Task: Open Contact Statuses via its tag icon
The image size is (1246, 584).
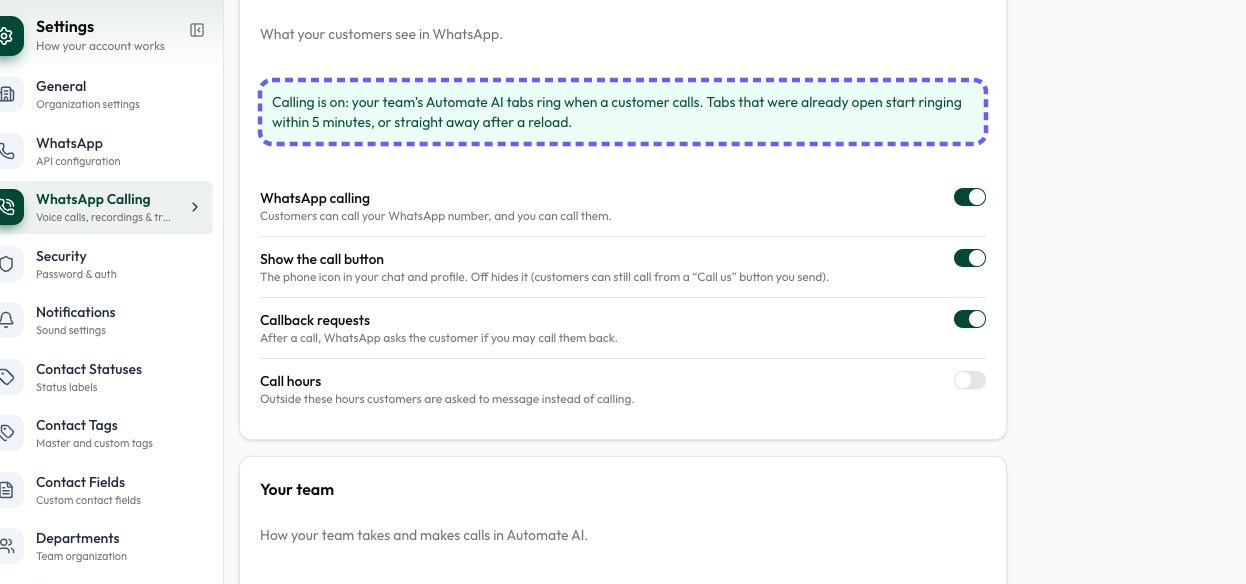Action: tap(8, 377)
